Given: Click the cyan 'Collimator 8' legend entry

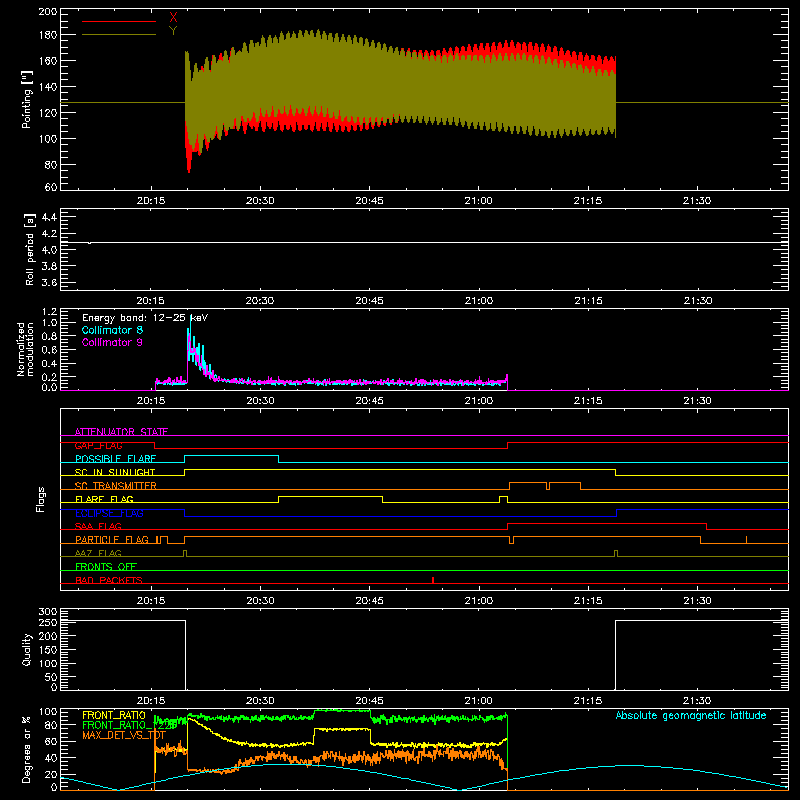Looking at the screenshot, I should coord(112,330).
